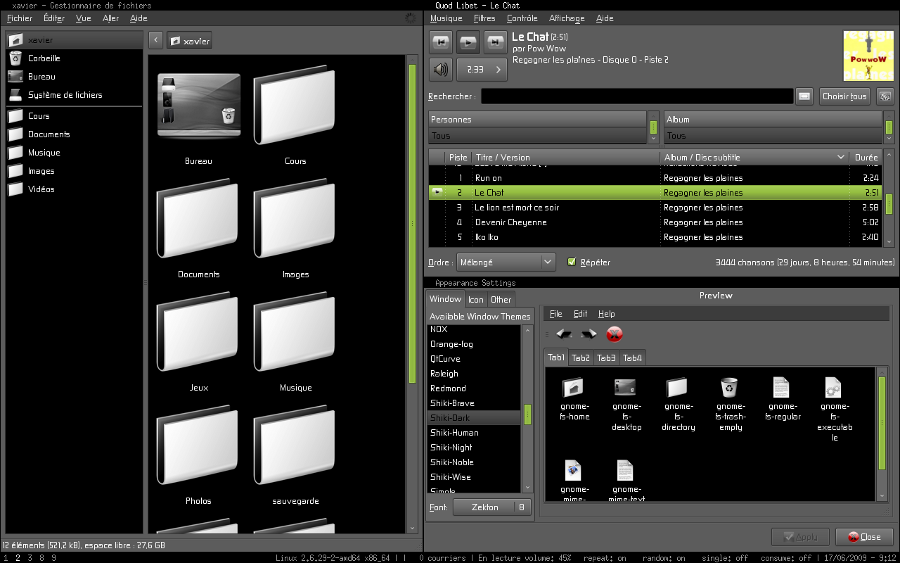Viewport: 900px width, 563px height.
Task: Sort songs by the Durée column
Action: pyautogui.click(x=866, y=157)
